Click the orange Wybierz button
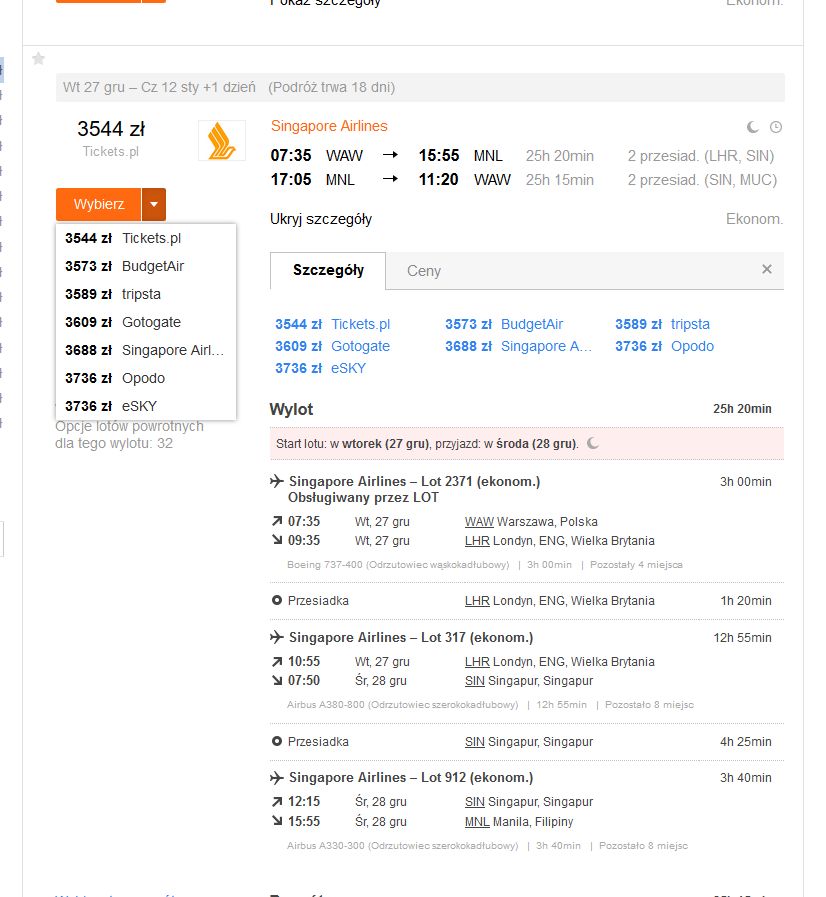This screenshot has height=897, width=826. [98, 204]
